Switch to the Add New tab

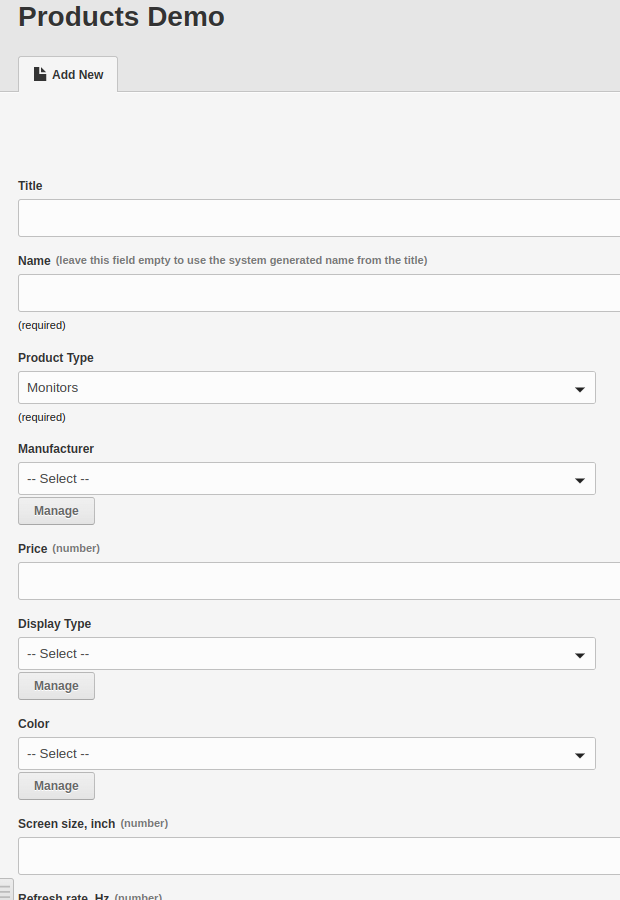[x=68, y=75]
